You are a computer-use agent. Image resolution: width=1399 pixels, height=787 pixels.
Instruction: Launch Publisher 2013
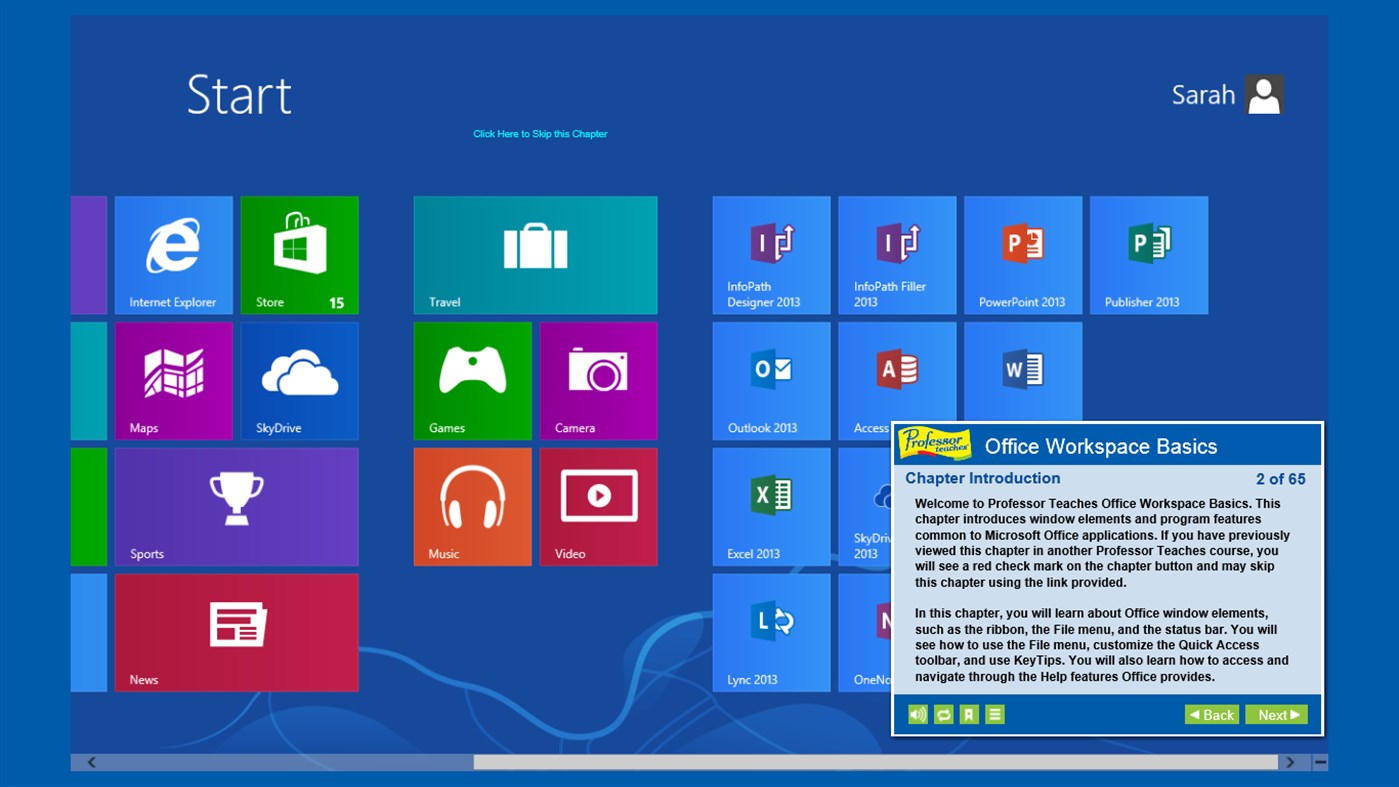(x=1148, y=255)
